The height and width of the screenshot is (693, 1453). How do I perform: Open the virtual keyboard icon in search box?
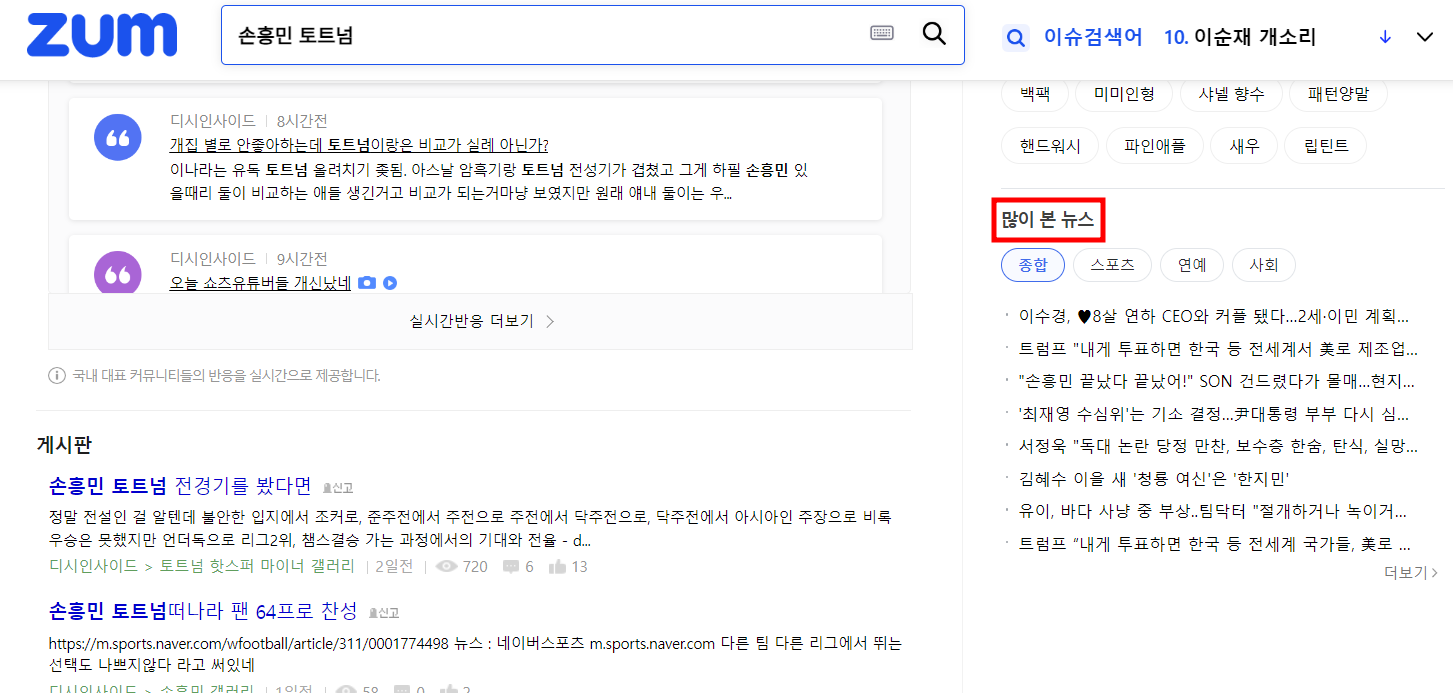tap(882, 33)
